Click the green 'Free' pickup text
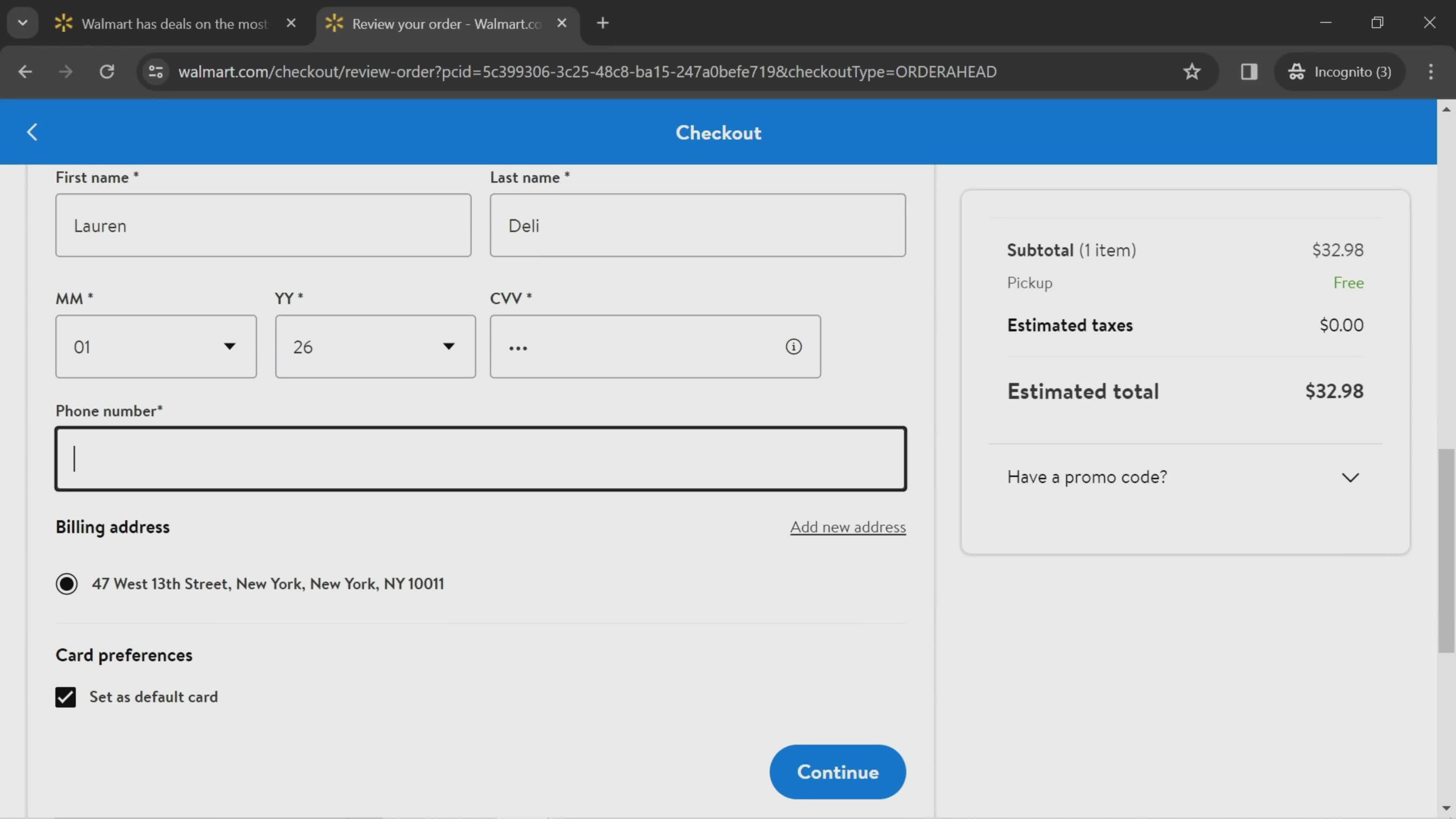The image size is (1456, 819). coord(1349,282)
